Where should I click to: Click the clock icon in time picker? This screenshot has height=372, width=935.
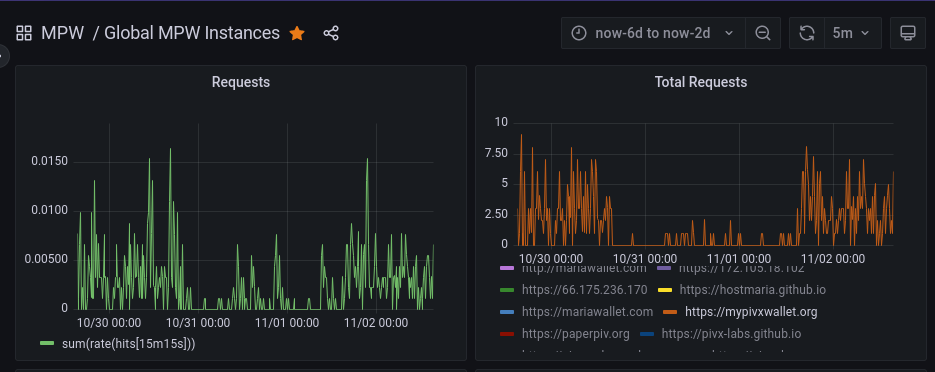[578, 33]
